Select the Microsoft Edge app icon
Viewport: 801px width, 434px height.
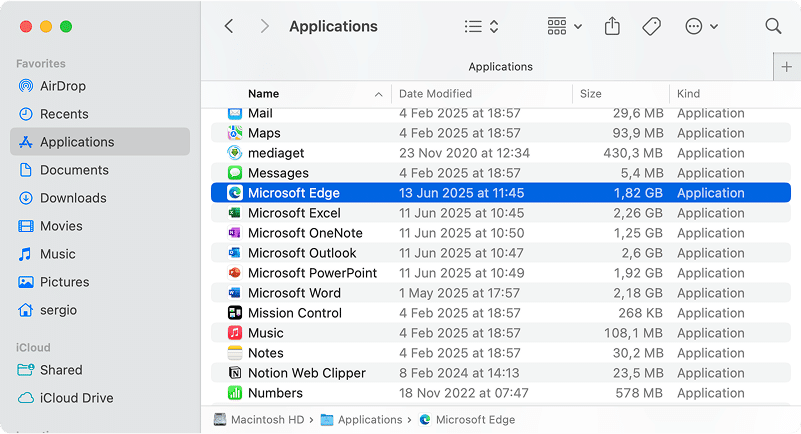click(x=234, y=192)
